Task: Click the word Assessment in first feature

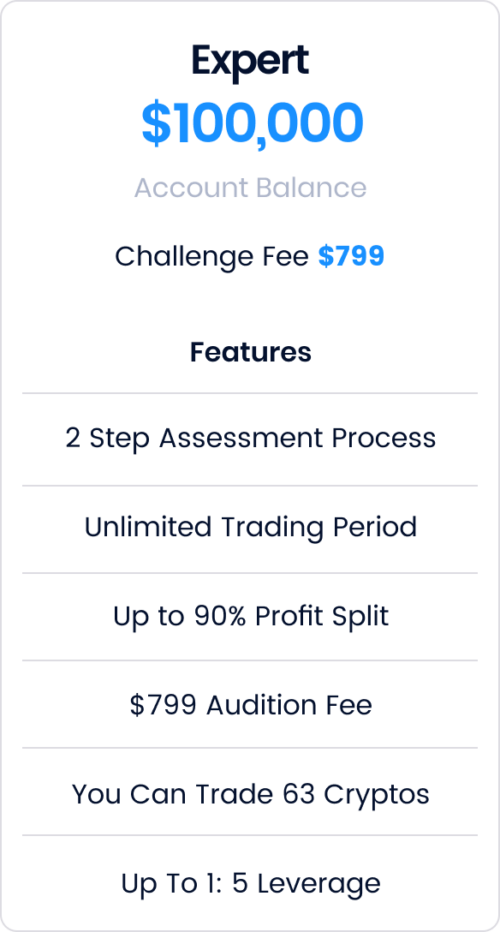Action: (241, 439)
